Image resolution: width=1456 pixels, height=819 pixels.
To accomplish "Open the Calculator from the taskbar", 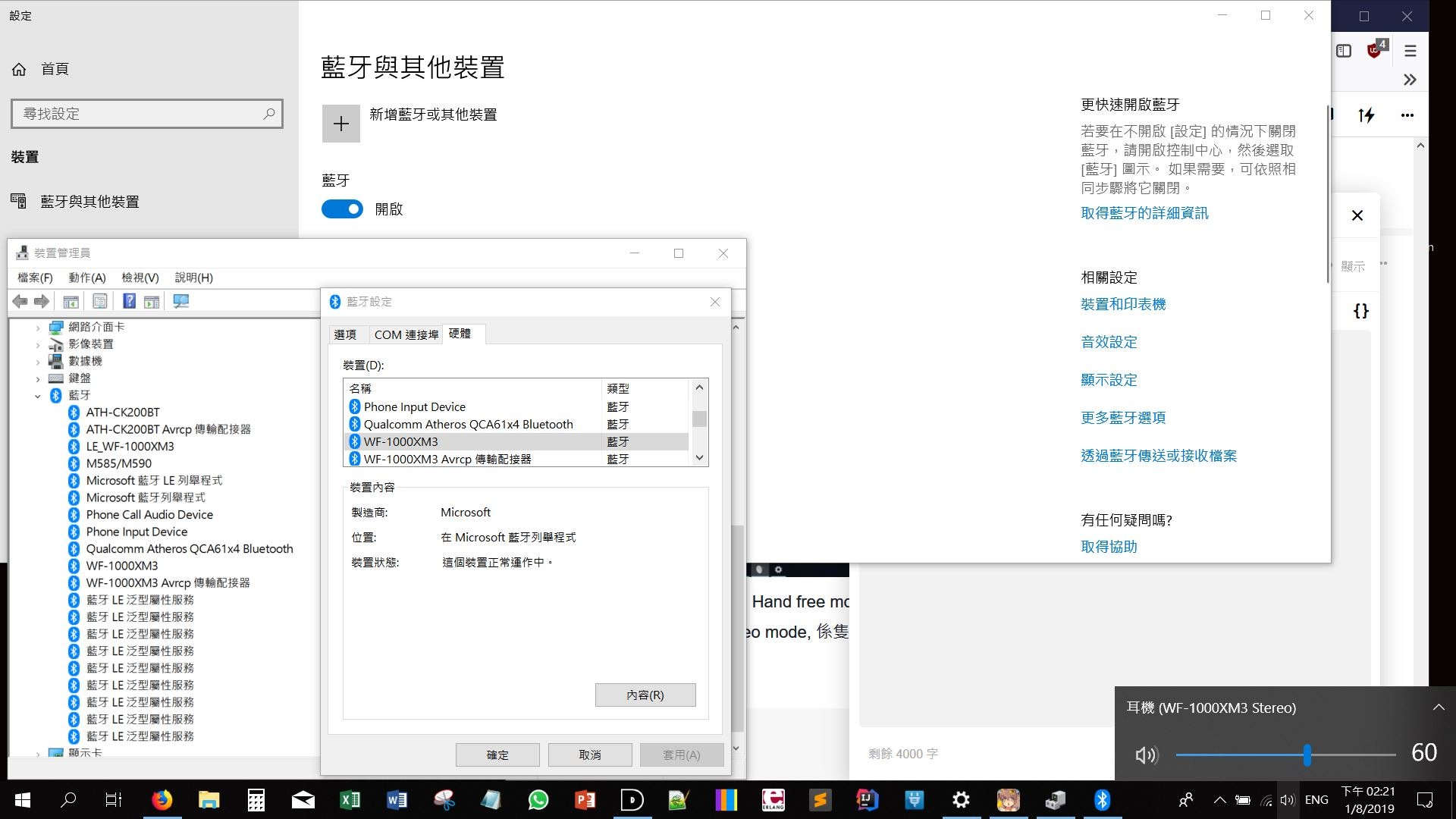I will [256, 800].
